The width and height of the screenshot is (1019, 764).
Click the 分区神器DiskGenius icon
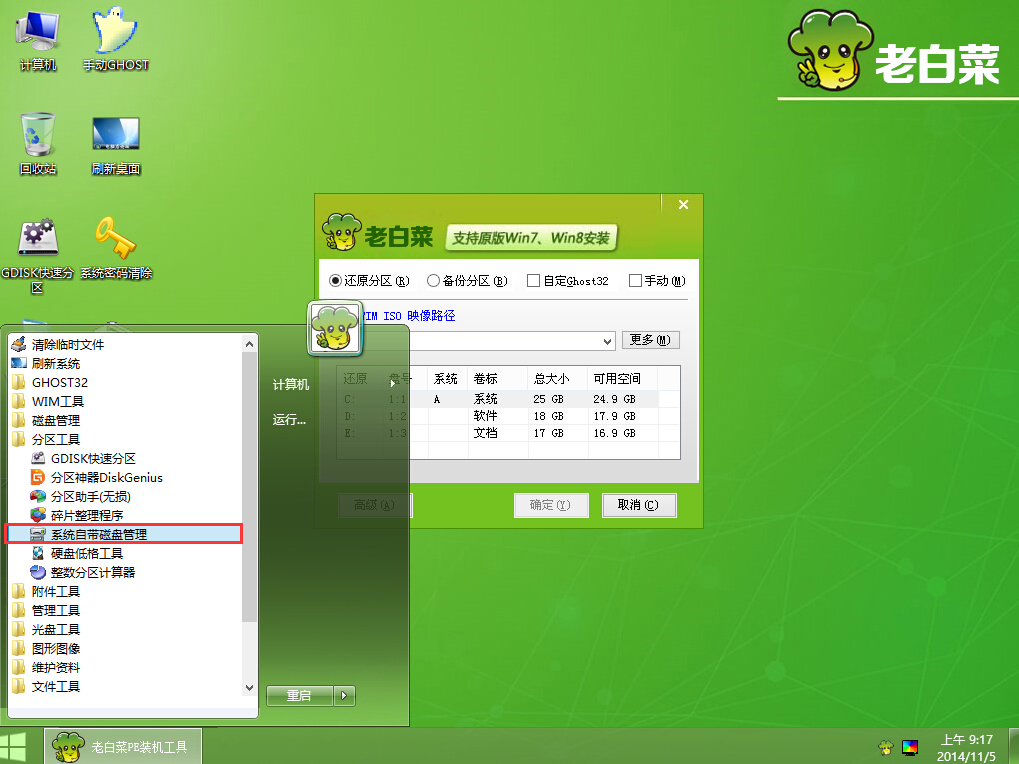click(x=38, y=478)
